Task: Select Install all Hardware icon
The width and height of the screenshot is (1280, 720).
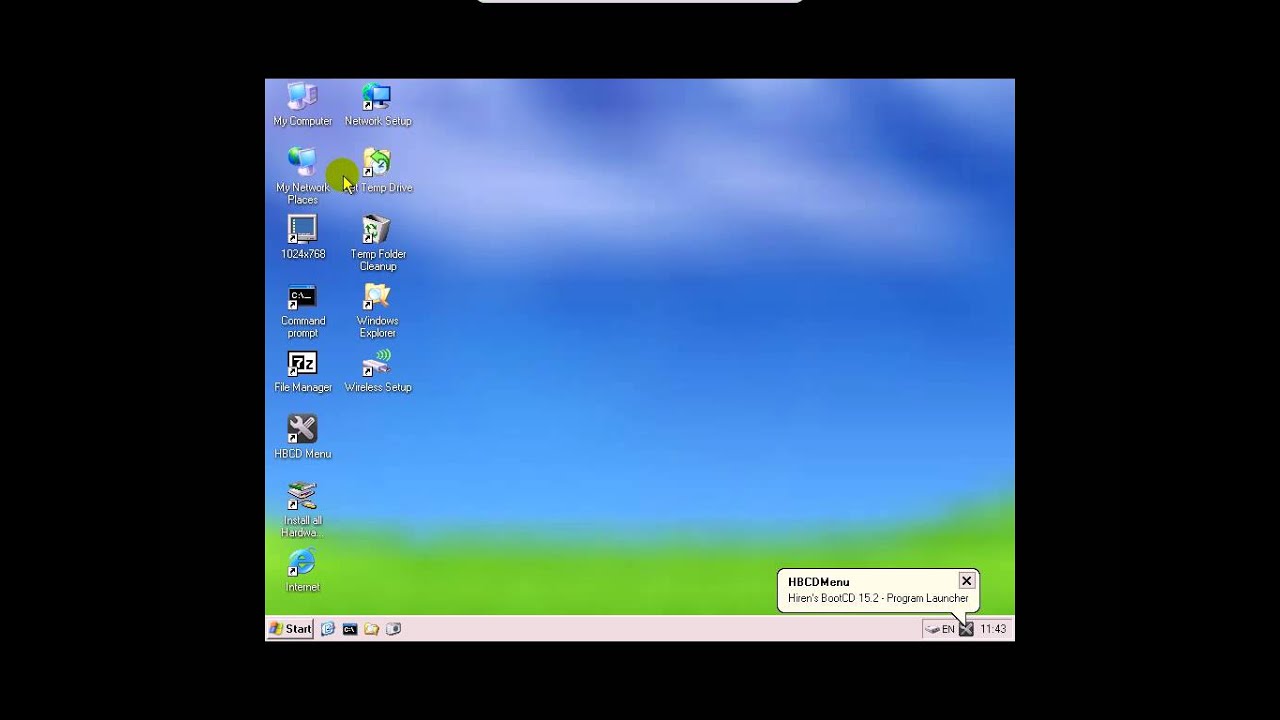Action: (302, 509)
